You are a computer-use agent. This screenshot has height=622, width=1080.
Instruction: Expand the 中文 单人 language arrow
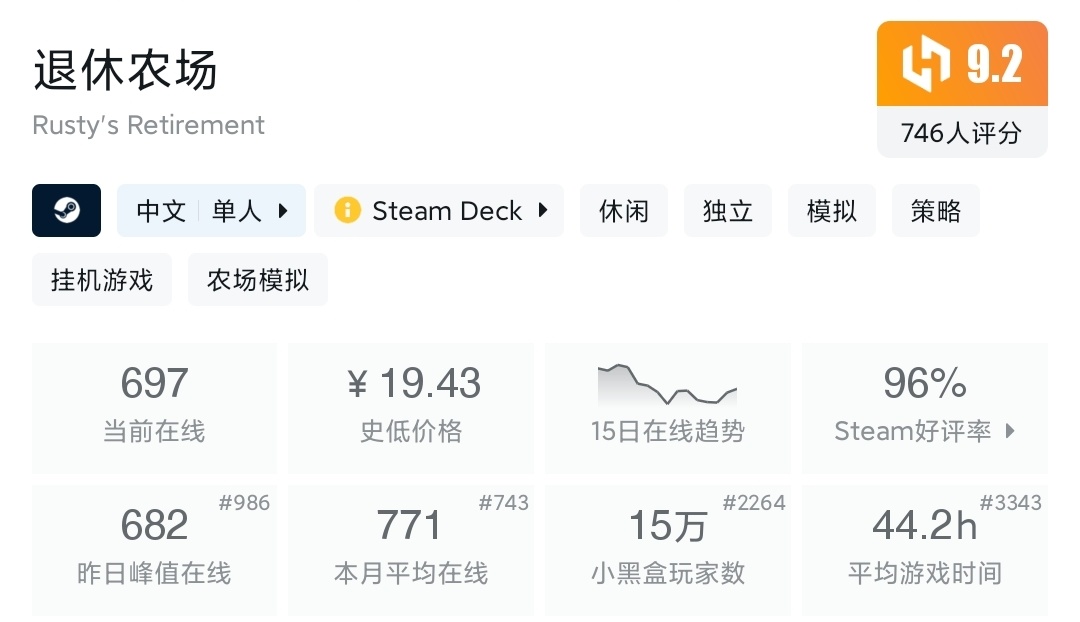pos(283,211)
